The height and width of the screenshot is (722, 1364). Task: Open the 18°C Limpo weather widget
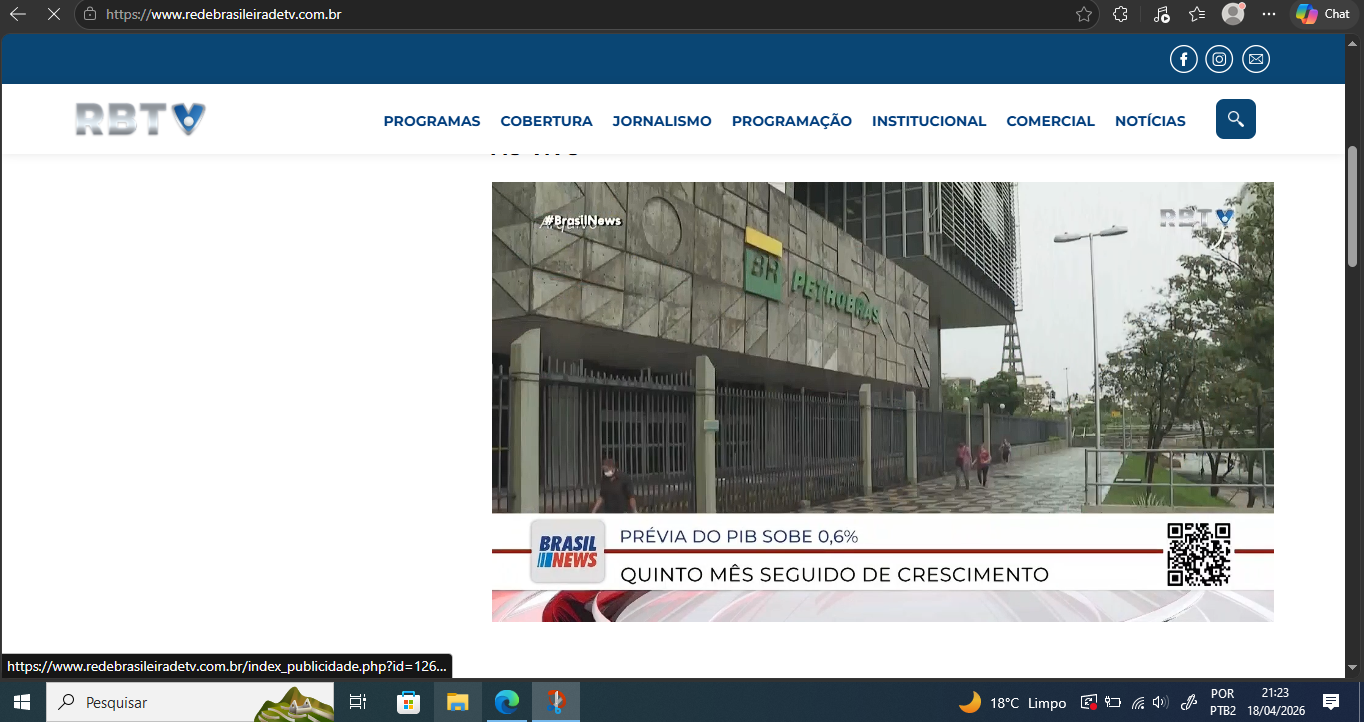tap(1012, 703)
